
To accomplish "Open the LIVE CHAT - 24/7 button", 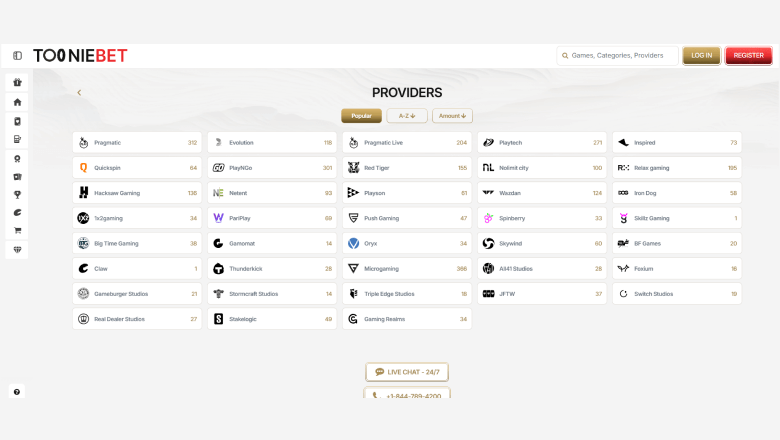I will click(x=407, y=372).
